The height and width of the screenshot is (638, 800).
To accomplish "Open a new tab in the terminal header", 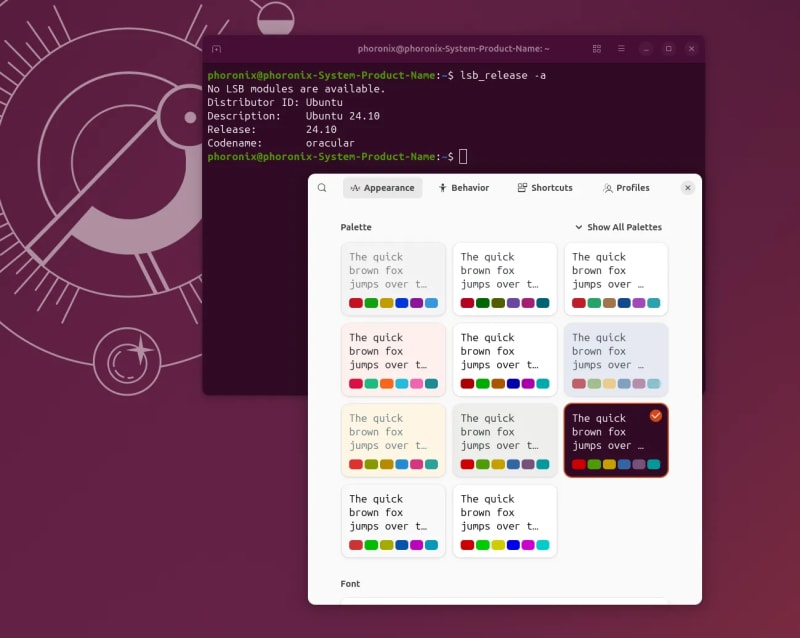I will tap(216, 48).
